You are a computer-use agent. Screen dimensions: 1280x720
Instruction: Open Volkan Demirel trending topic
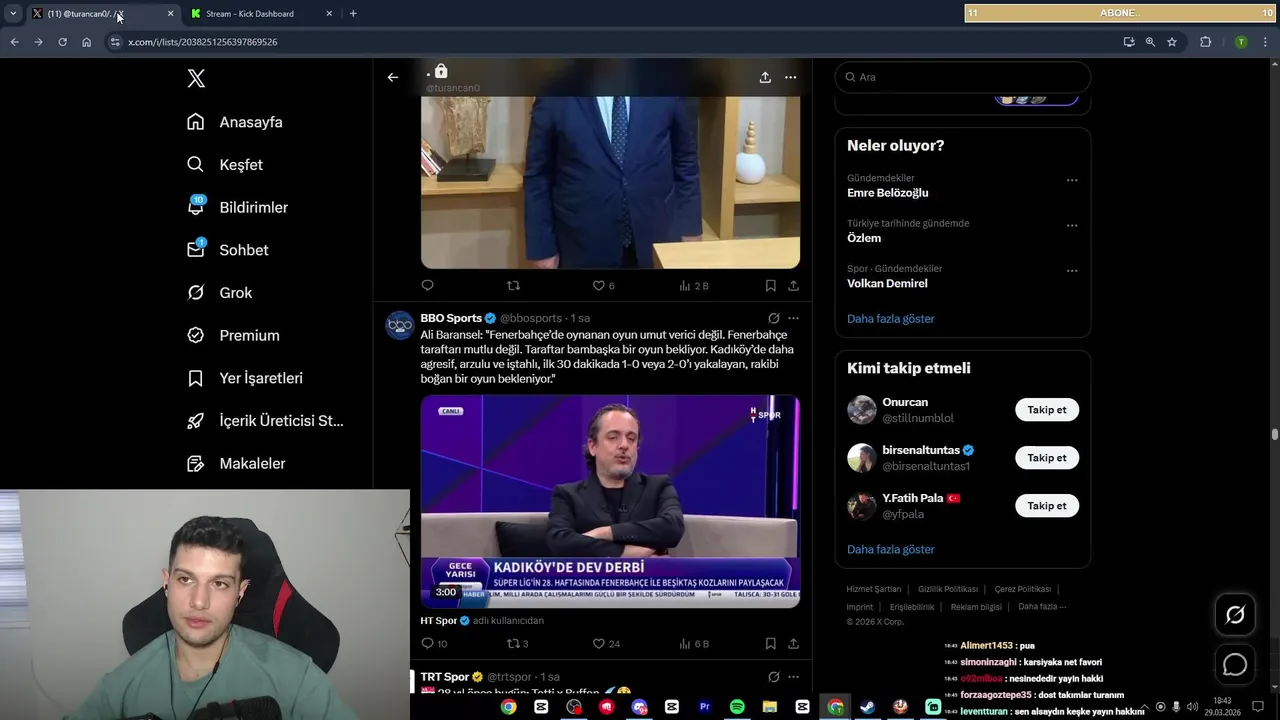click(887, 284)
